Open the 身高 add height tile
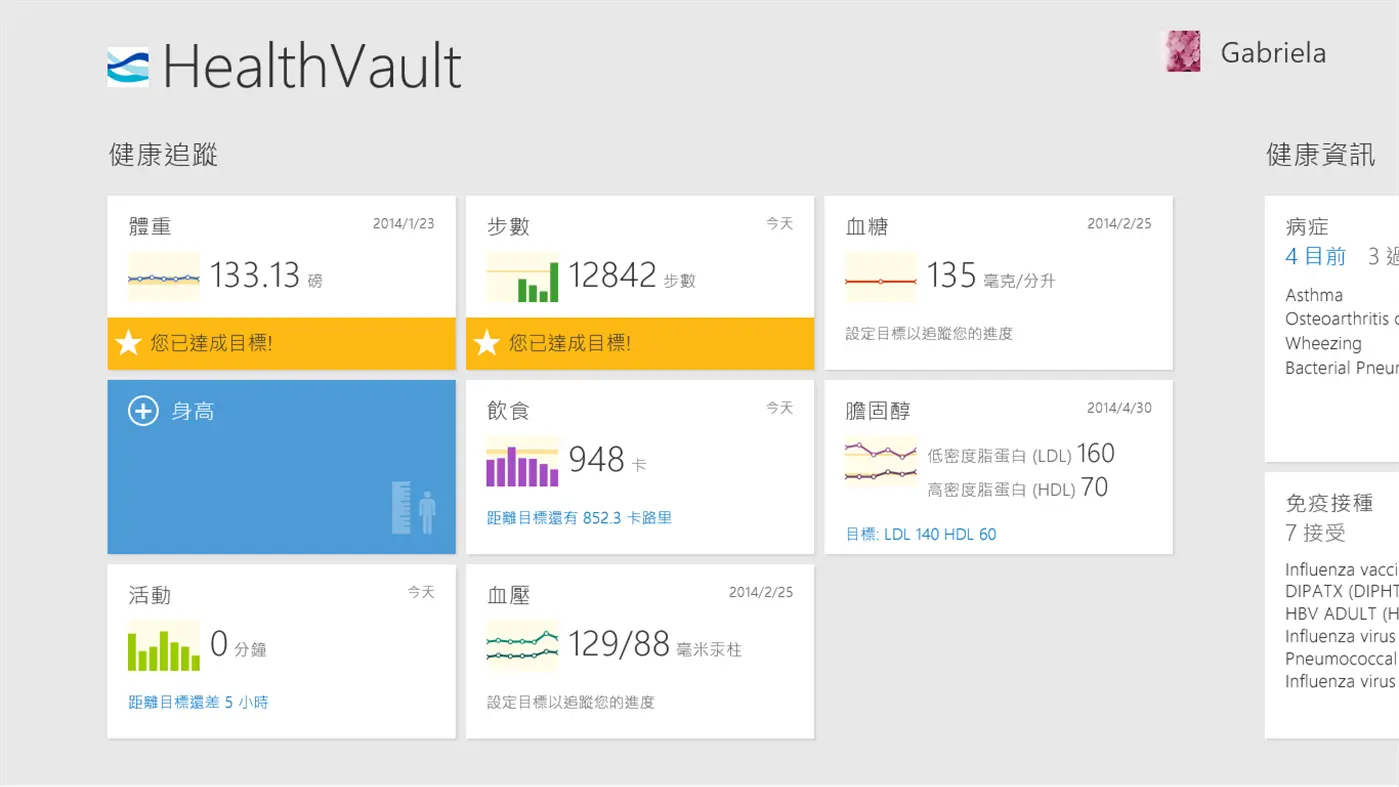This screenshot has height=787, width=1399. pos(282,467)
